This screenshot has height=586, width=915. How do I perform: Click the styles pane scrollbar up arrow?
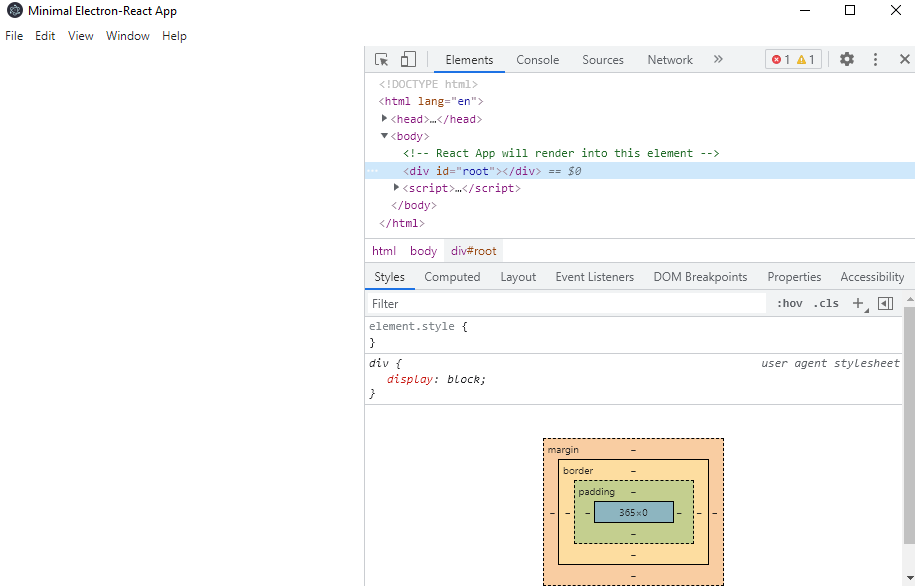point(909,299)
